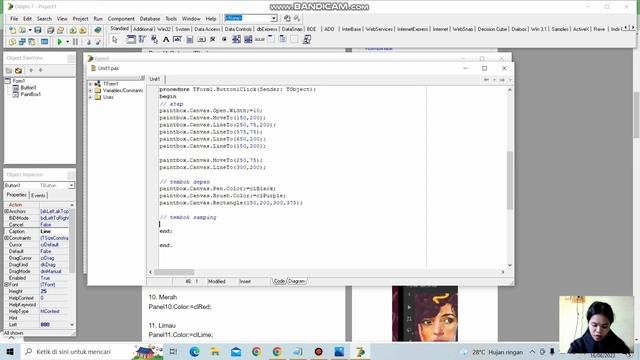
Task: Expand the Constraints property
Action: [x=6, y=238]
